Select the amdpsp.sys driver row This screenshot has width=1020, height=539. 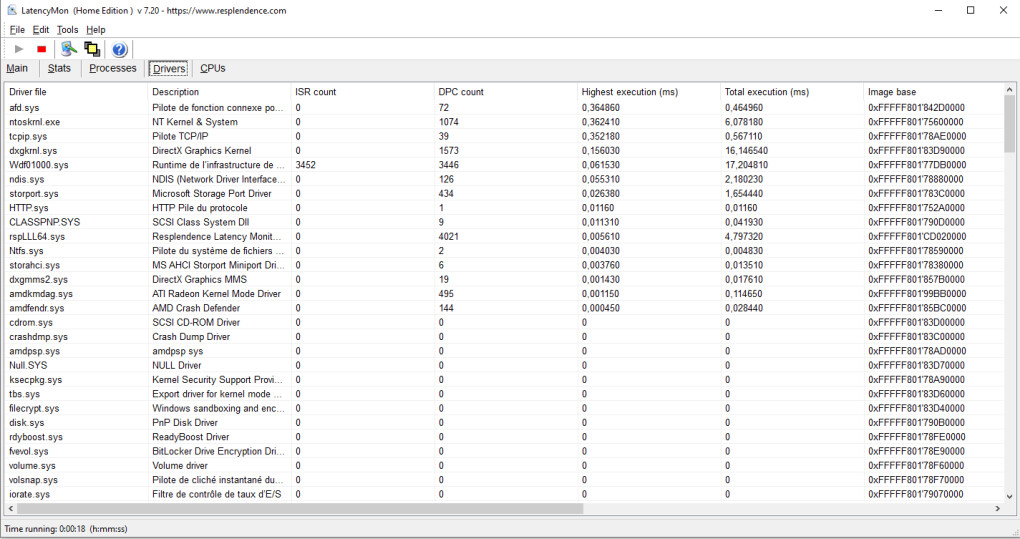[x=504, y=351]
